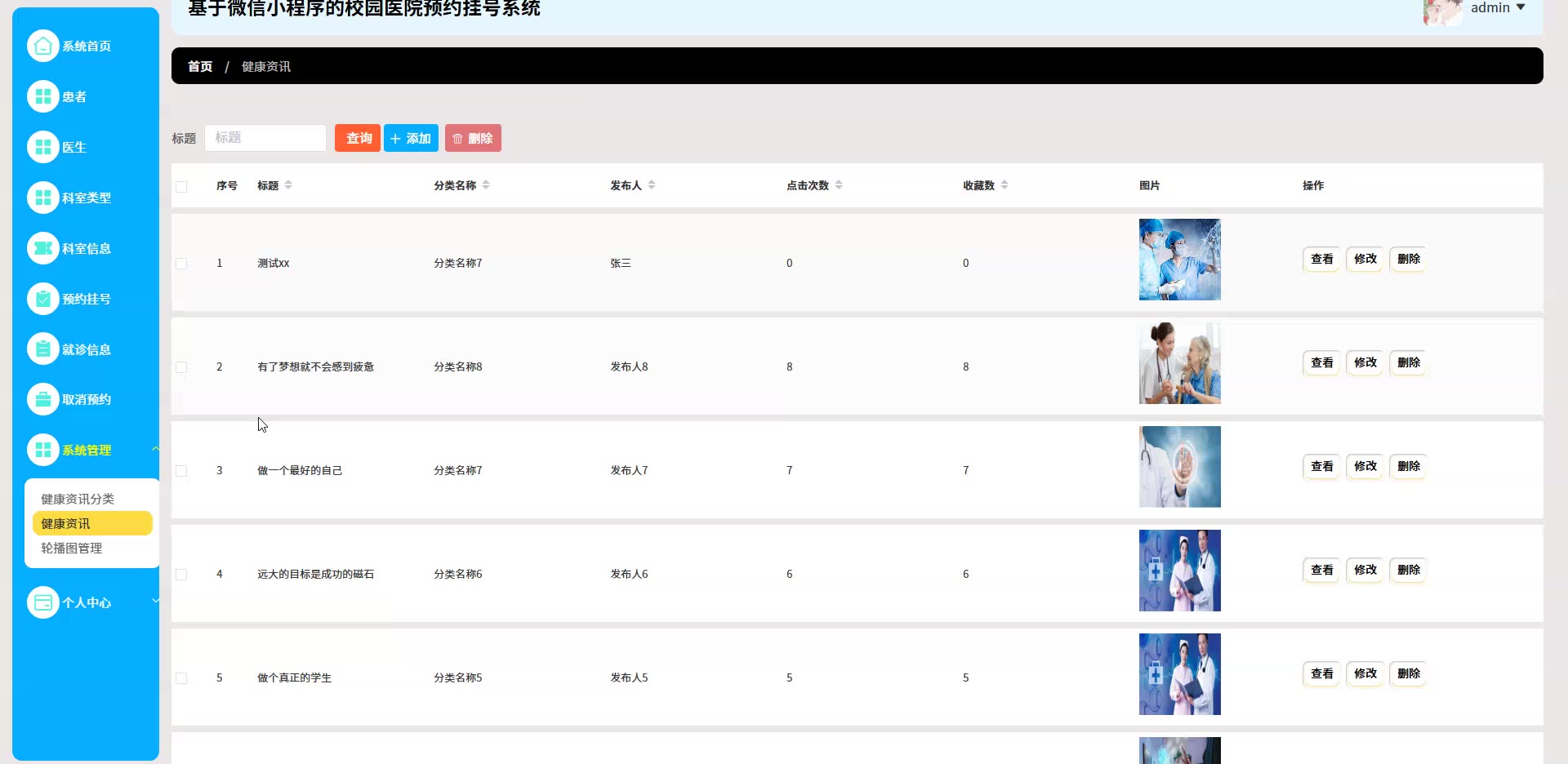
Task: Go to 预约挂号 menu label
Action: (87, 300)
